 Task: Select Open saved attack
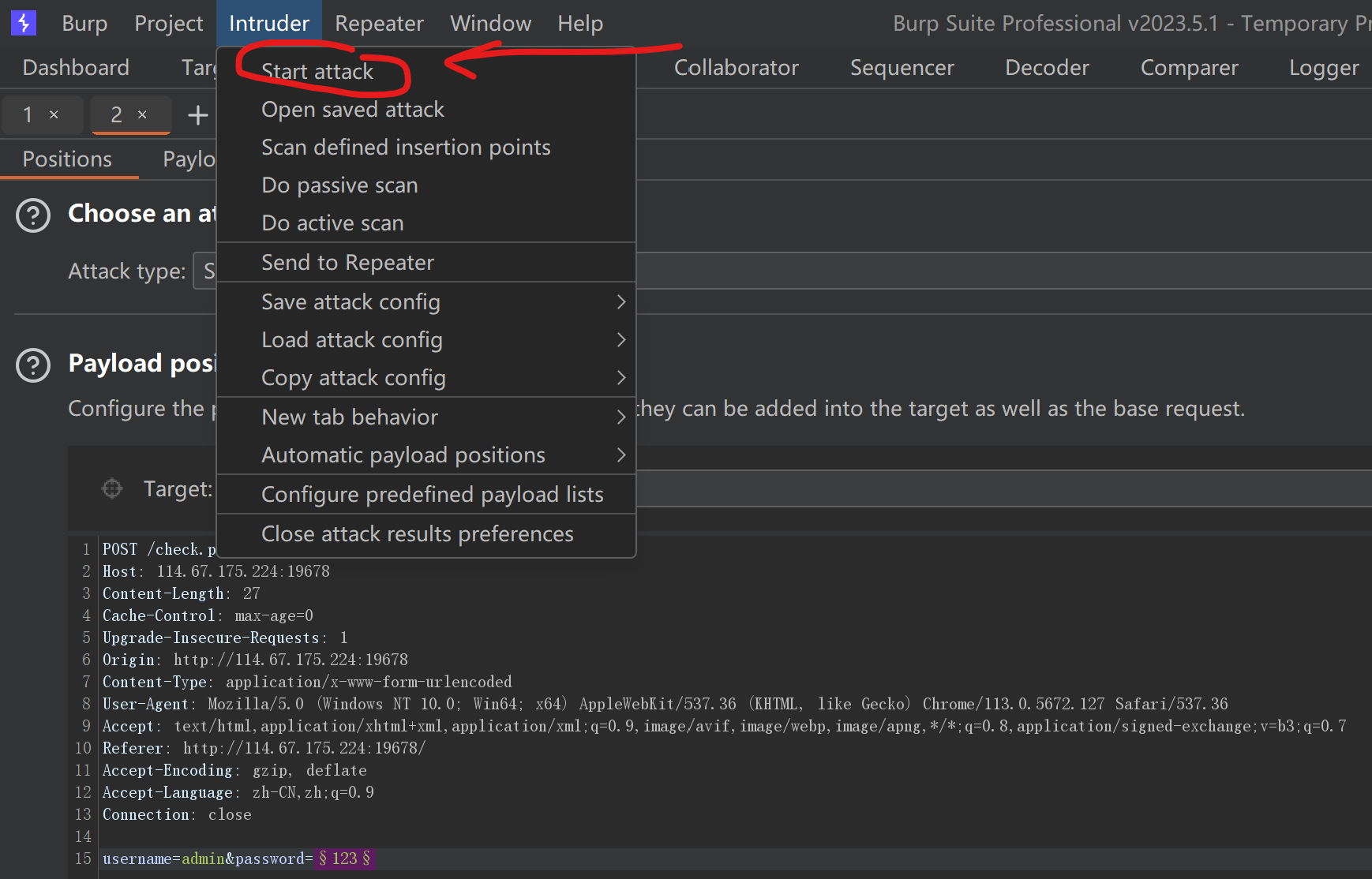click(426, 109)
